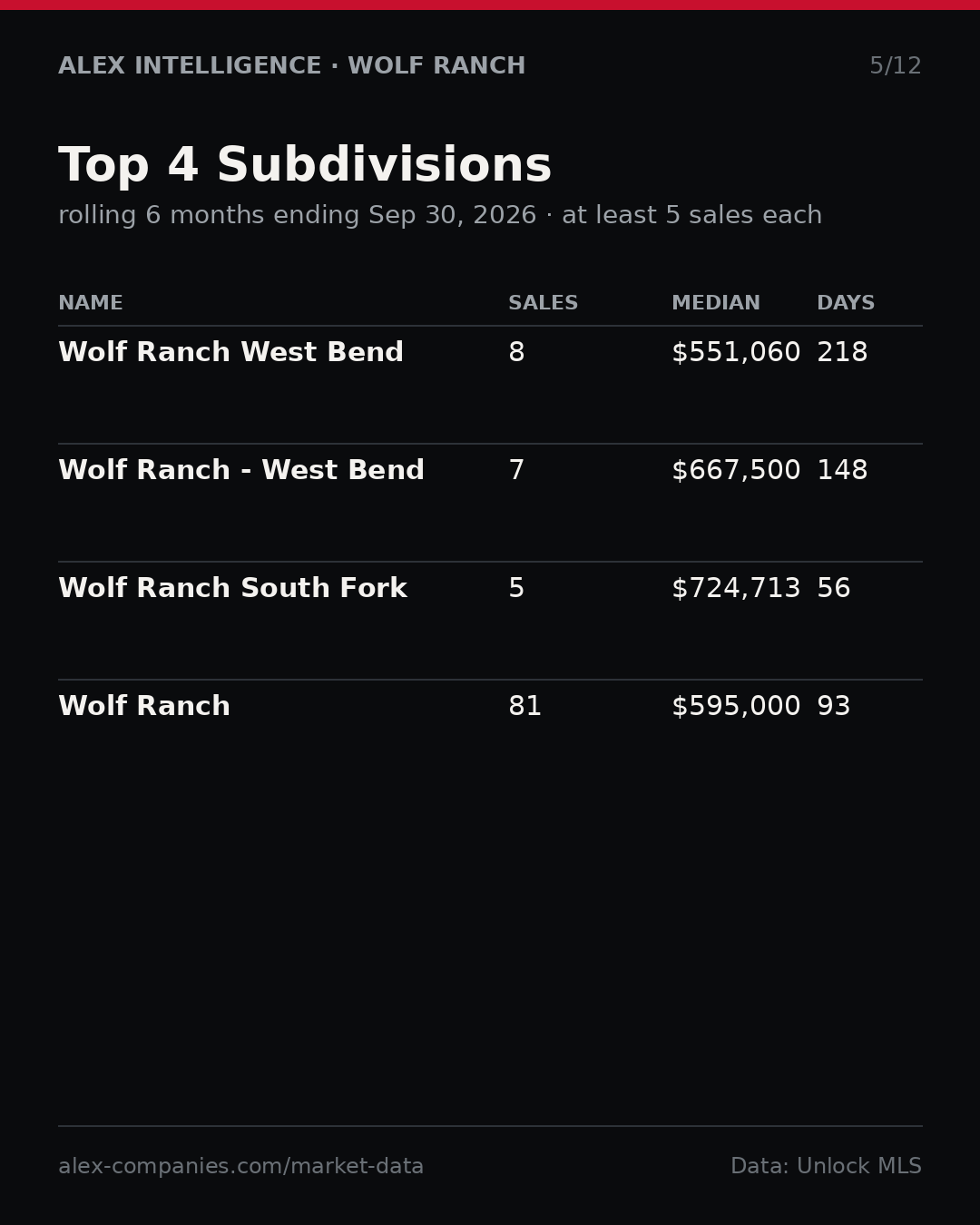This screenshot has width=980, height=1225.
Task: Click the SALES column header
Action: (543, 304)
